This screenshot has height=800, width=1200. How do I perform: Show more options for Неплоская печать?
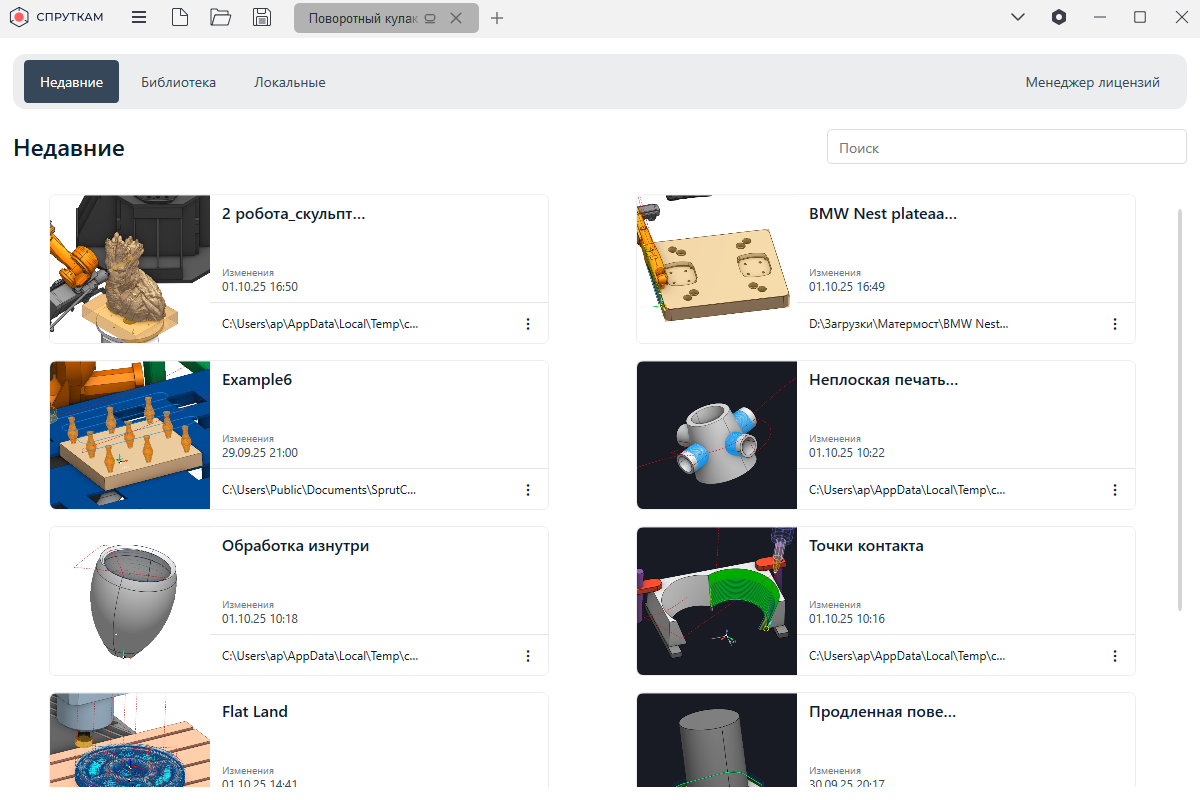pyautogui.click(x=1115, y=490)
